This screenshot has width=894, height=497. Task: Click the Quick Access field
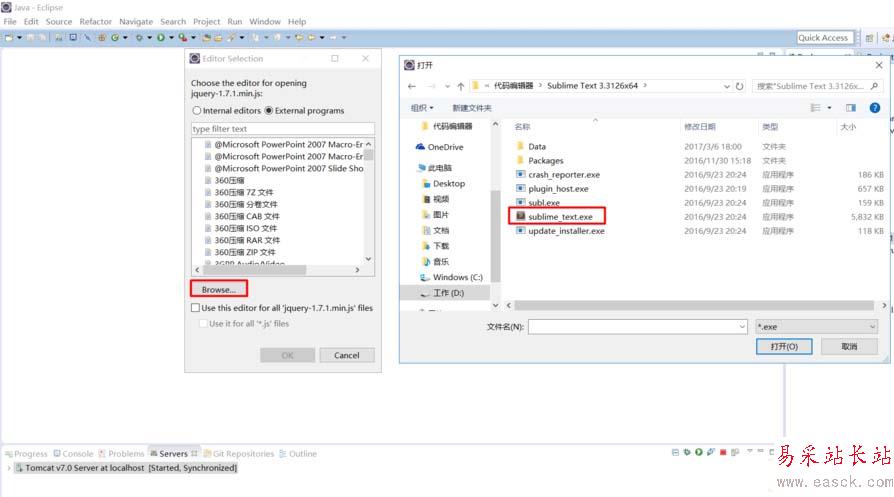(x=825, y=38)
